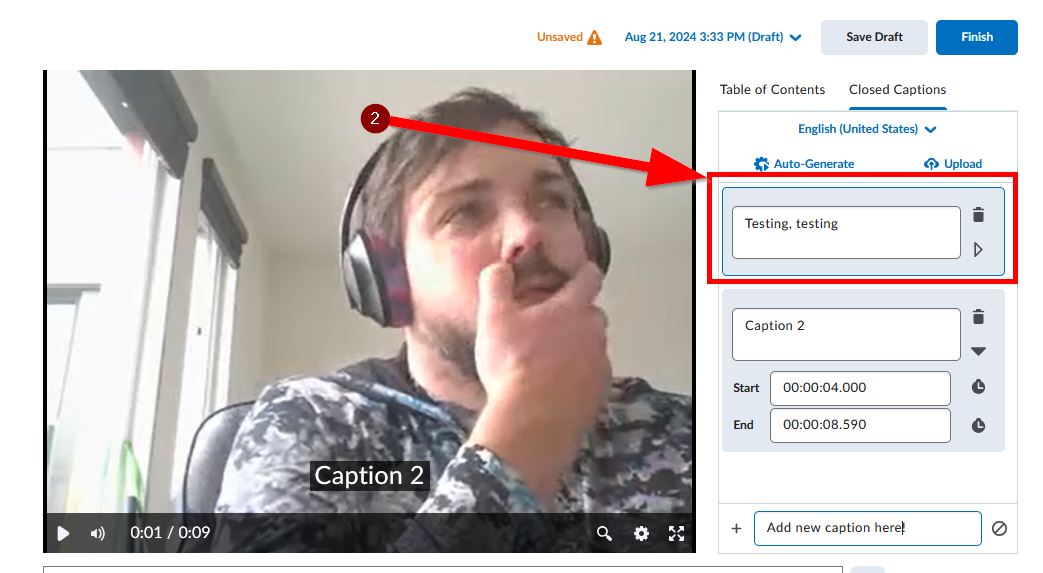Screen dimensions: 1043x573
Task: Click the 'Caption 2' overlay on video
Action: [369, 476]
